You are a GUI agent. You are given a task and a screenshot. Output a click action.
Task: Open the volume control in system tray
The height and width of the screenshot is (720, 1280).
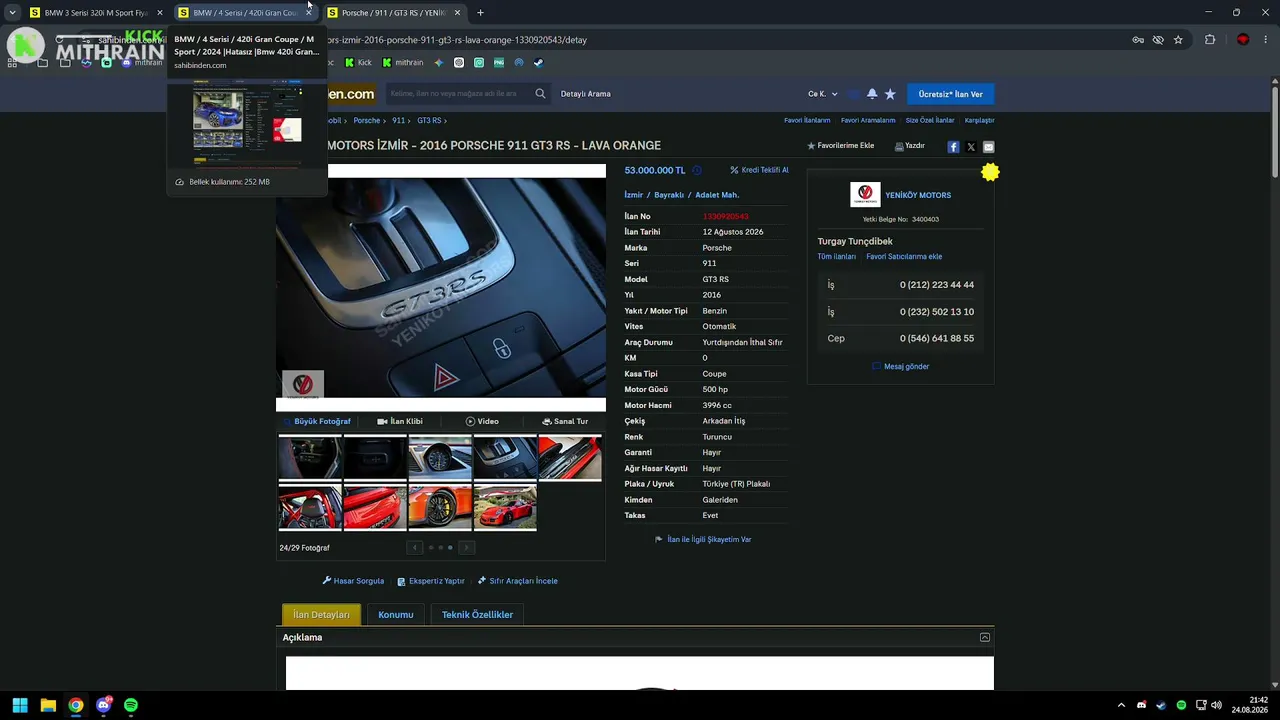[1216, 705]
